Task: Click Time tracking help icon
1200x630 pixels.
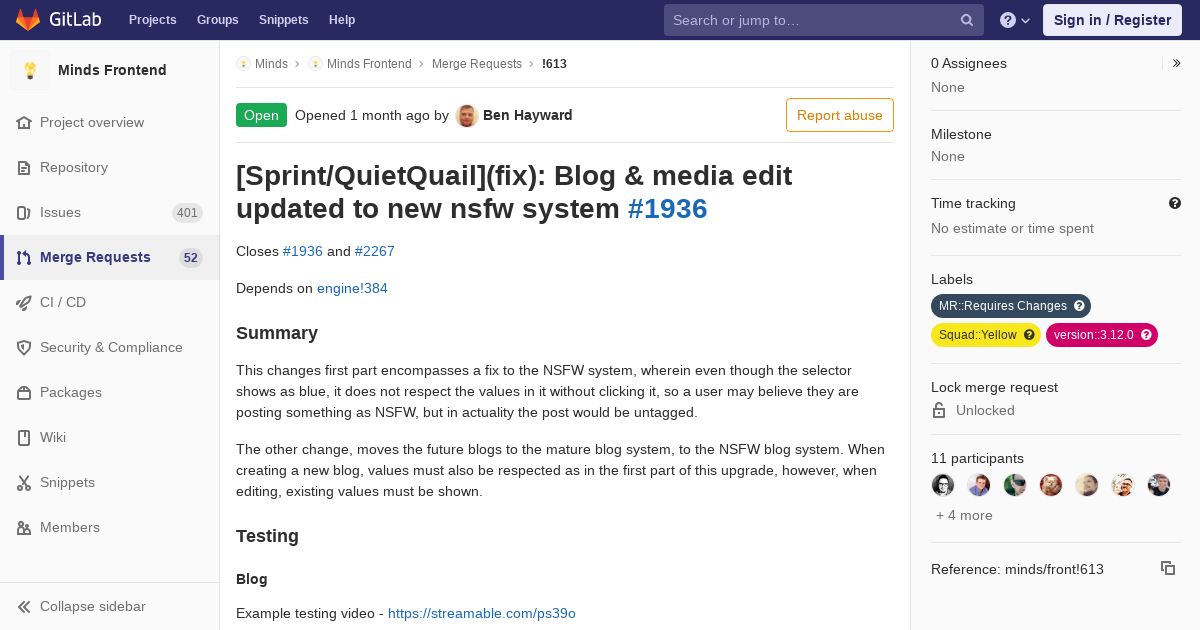Action: 1175,203
